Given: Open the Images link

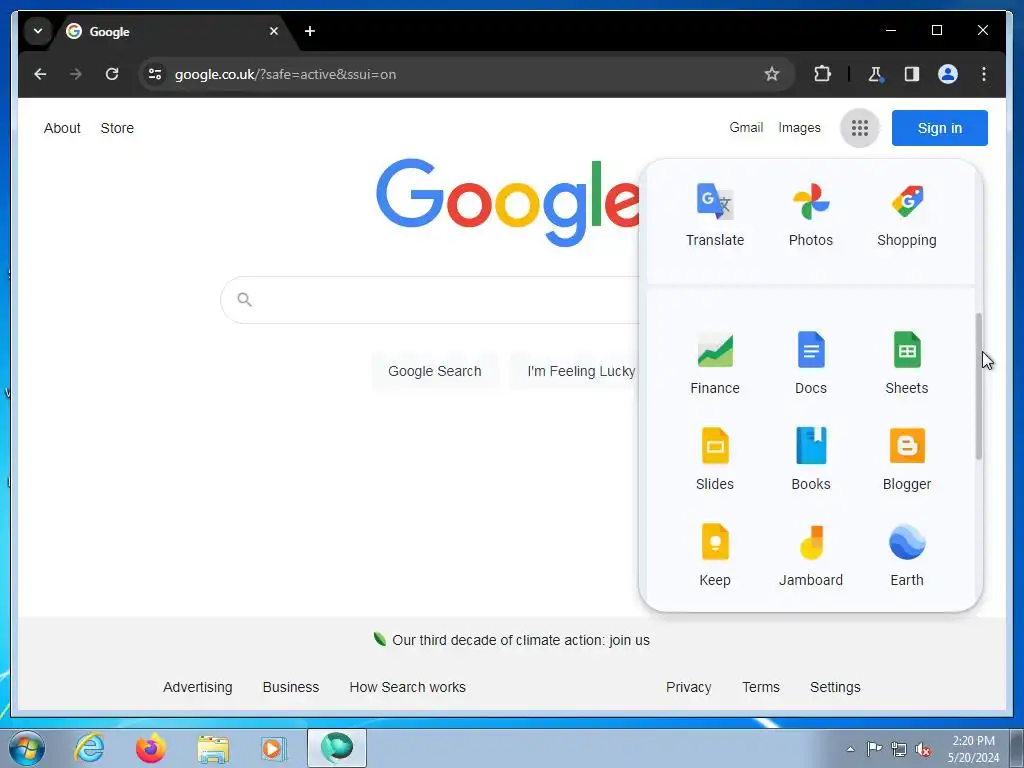Looking at the screenshot, I should [799, 127].
